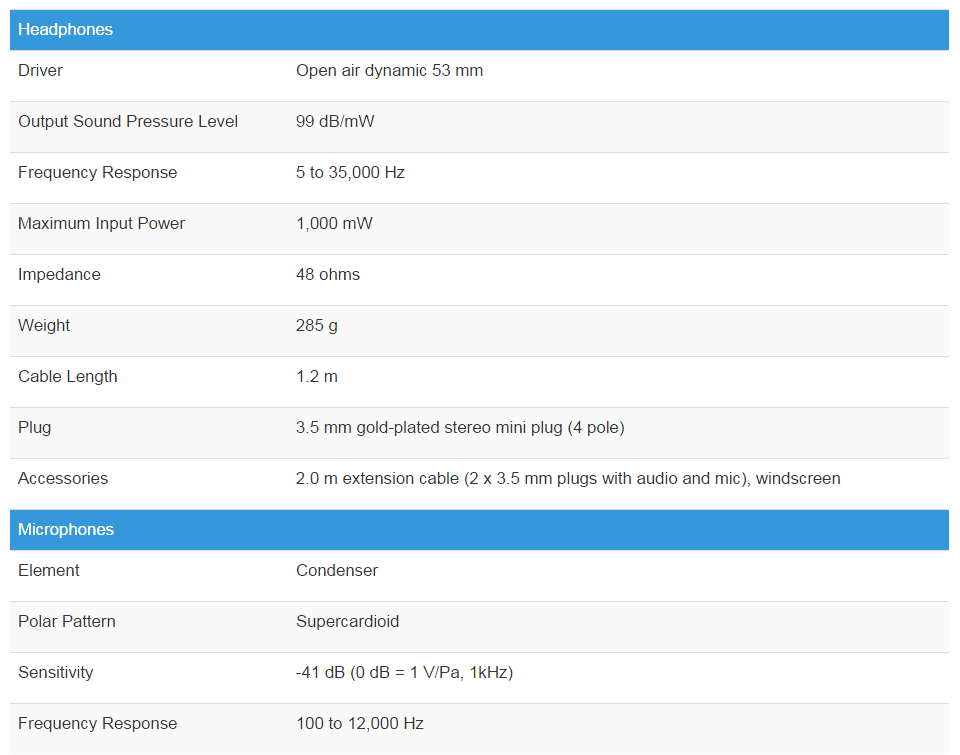Click the "Supercardioid" value
Viewport: 960px width, 755px height.
348,622
